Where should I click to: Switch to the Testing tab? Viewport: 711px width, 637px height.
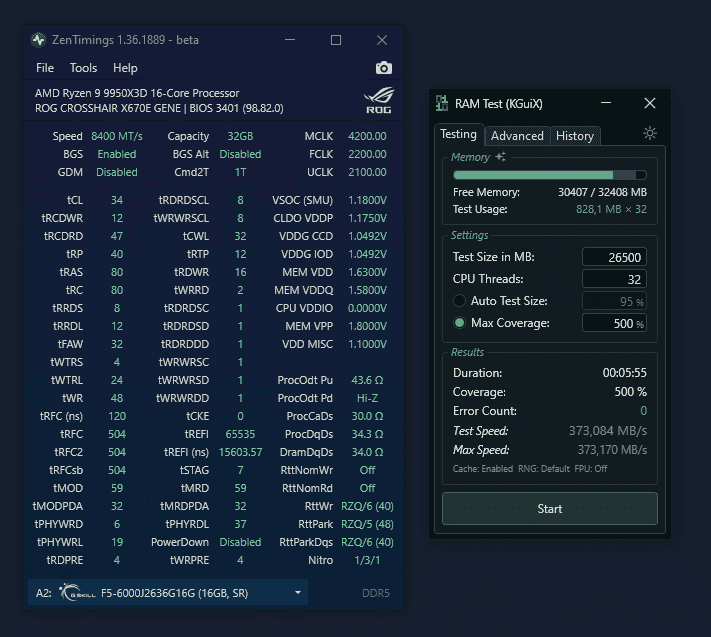tap(458, 134)
